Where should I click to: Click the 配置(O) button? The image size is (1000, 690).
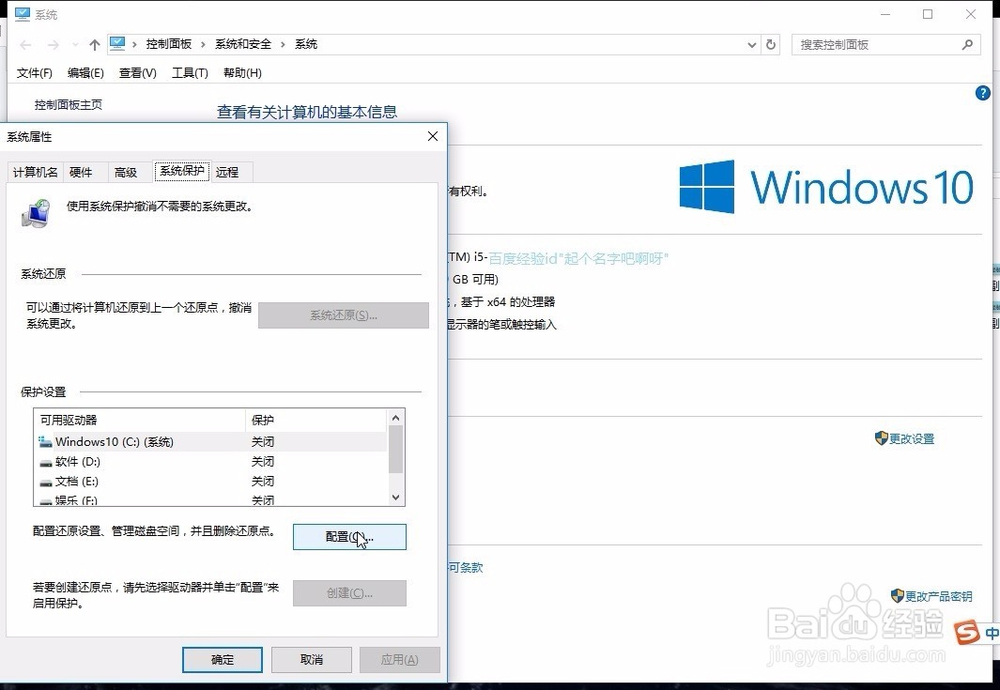[348, 537]
